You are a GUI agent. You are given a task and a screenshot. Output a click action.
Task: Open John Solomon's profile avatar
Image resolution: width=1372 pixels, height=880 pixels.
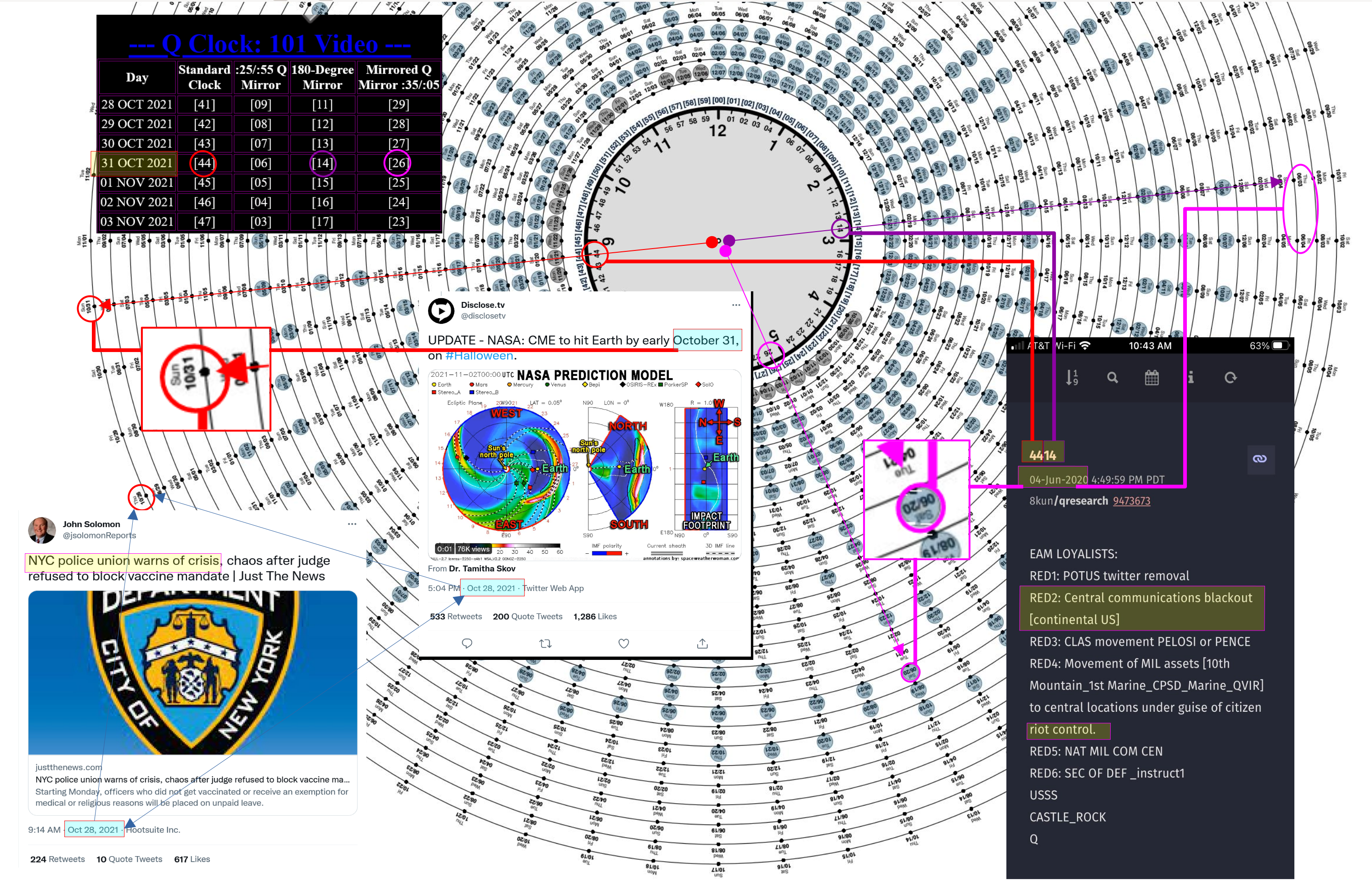coord(42,530)
